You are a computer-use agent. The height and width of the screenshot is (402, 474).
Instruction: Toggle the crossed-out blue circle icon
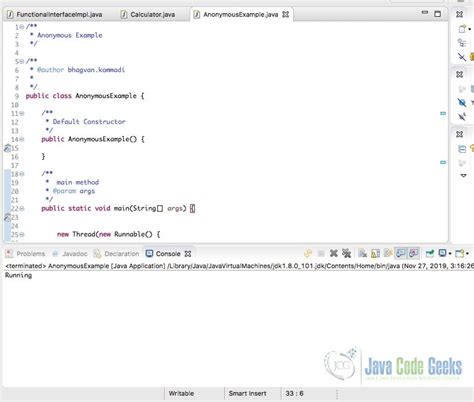462,102
